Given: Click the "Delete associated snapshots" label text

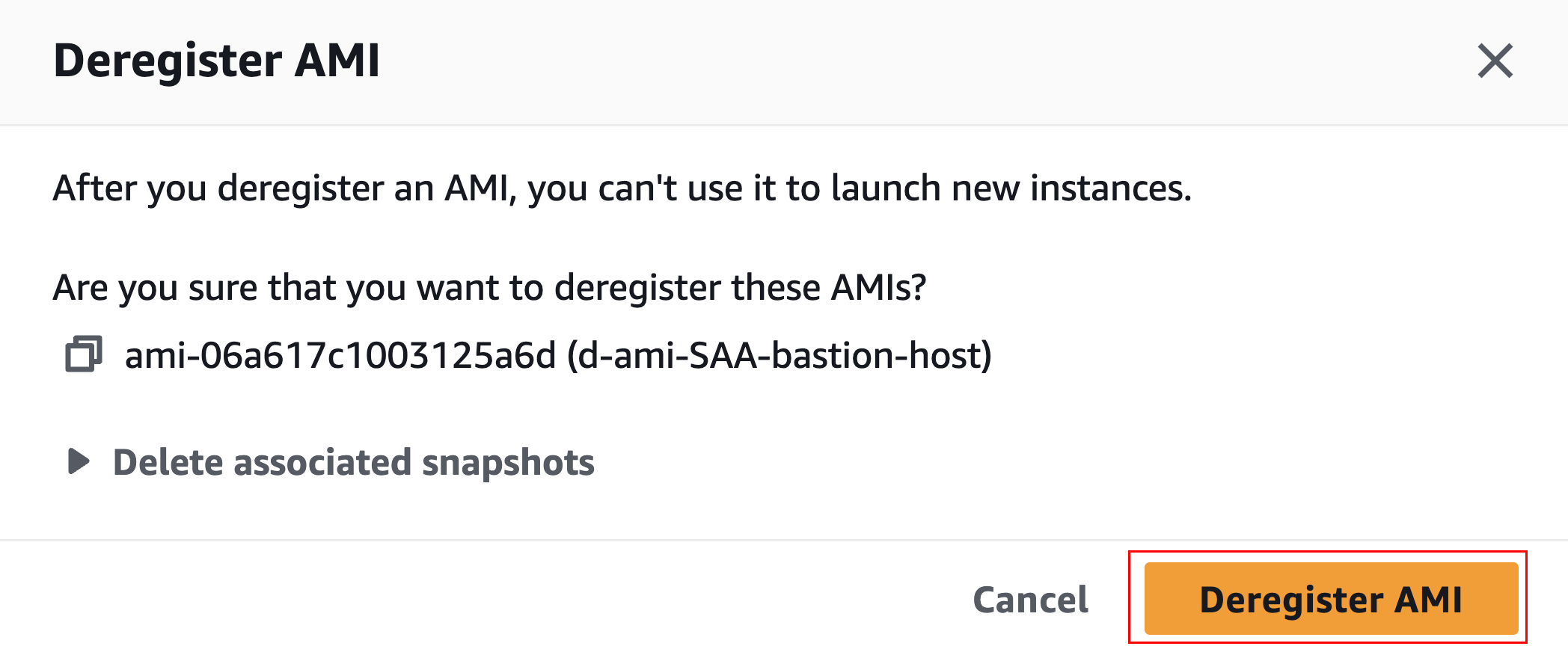Looking at the screenshot, I should (353, 462).
